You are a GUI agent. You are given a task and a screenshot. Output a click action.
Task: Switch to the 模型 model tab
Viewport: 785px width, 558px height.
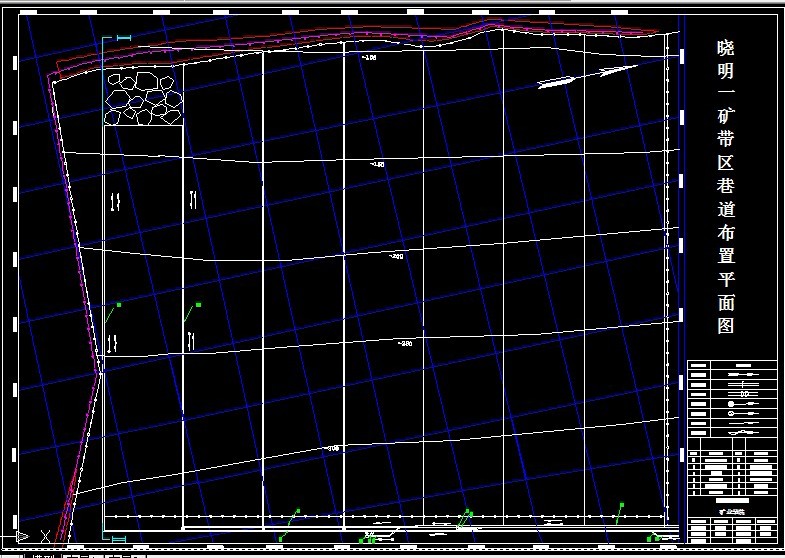43,554
